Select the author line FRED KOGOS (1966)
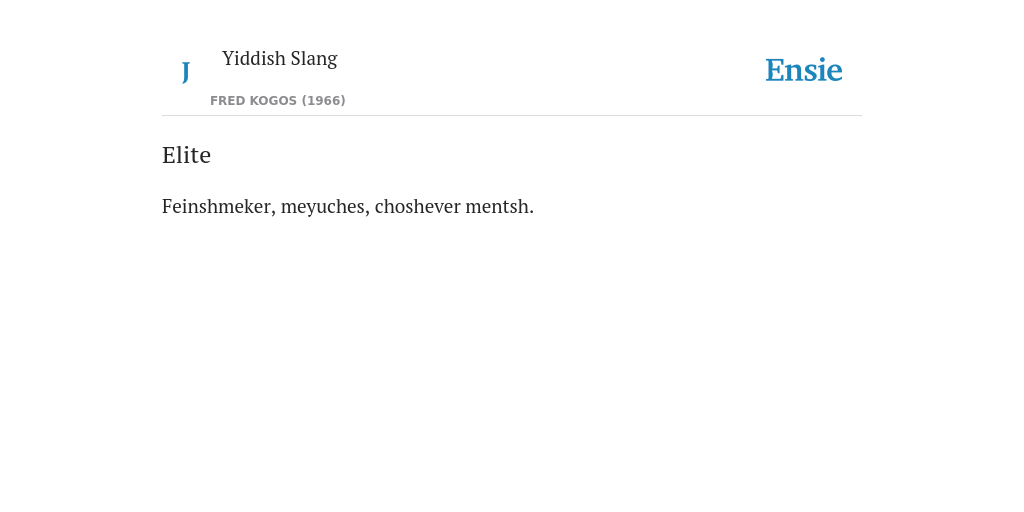 pyautogui.click(x=278, y=101)
